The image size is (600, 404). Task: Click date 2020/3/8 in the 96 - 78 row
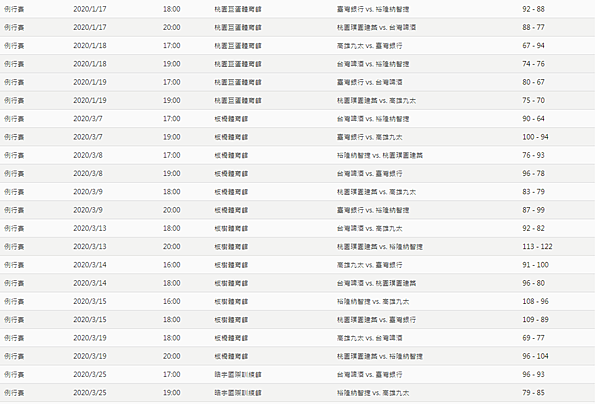[88, 174]
